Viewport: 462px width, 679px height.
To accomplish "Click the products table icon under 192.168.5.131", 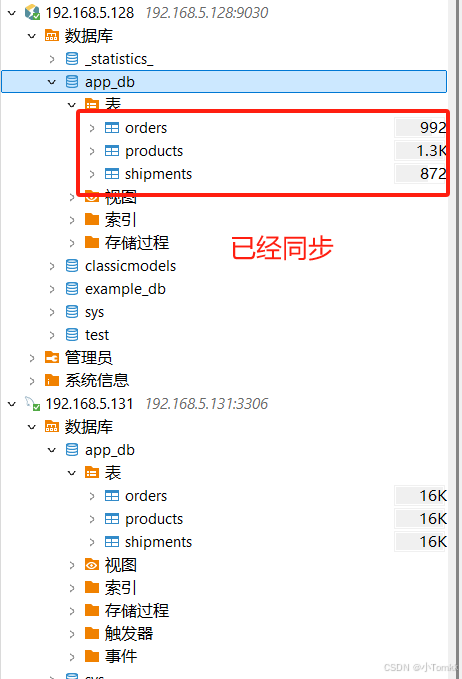I will pyautogui.click(x=112, y=518).
